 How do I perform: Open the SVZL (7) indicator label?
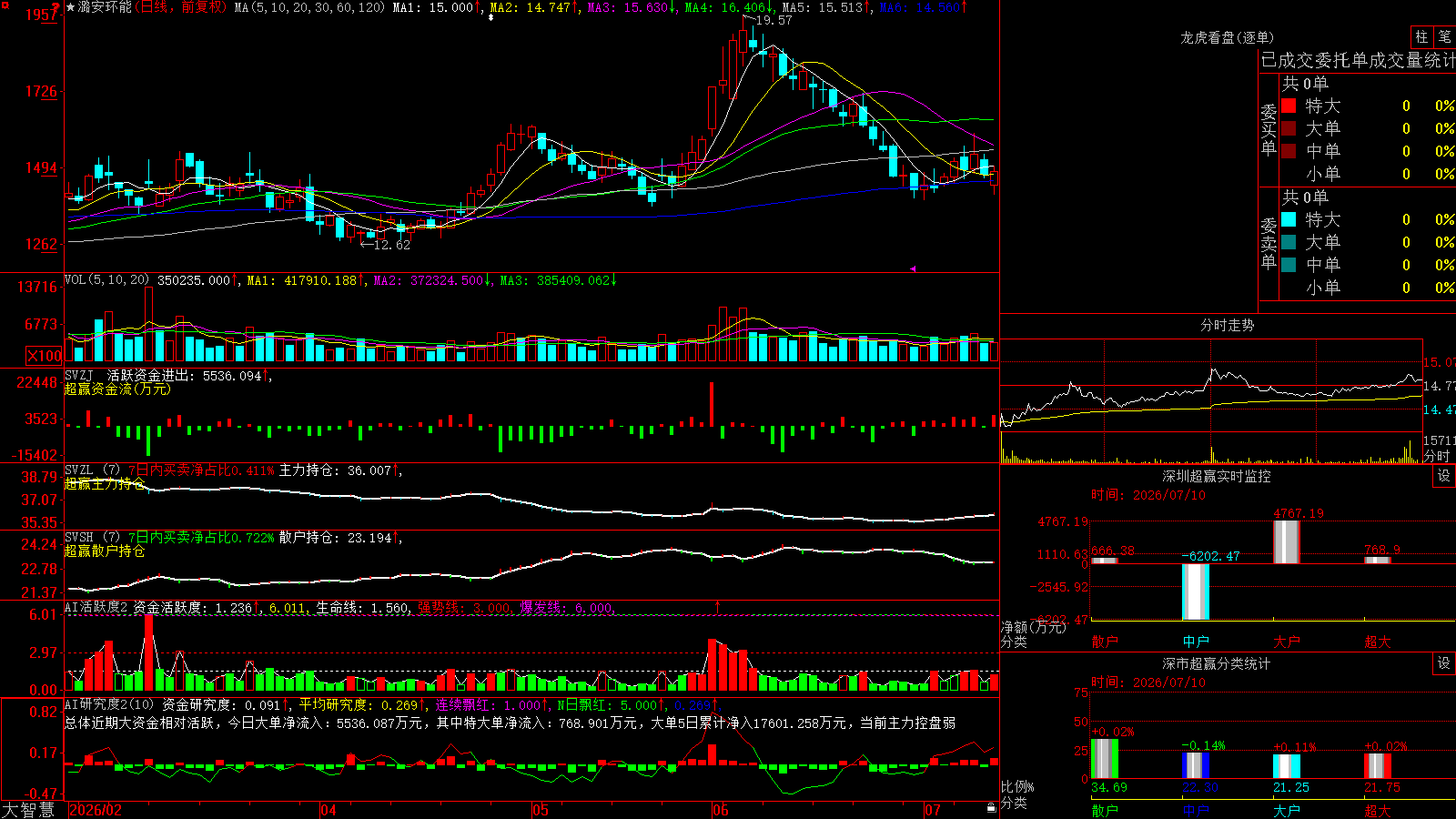[x=93, y=470]
